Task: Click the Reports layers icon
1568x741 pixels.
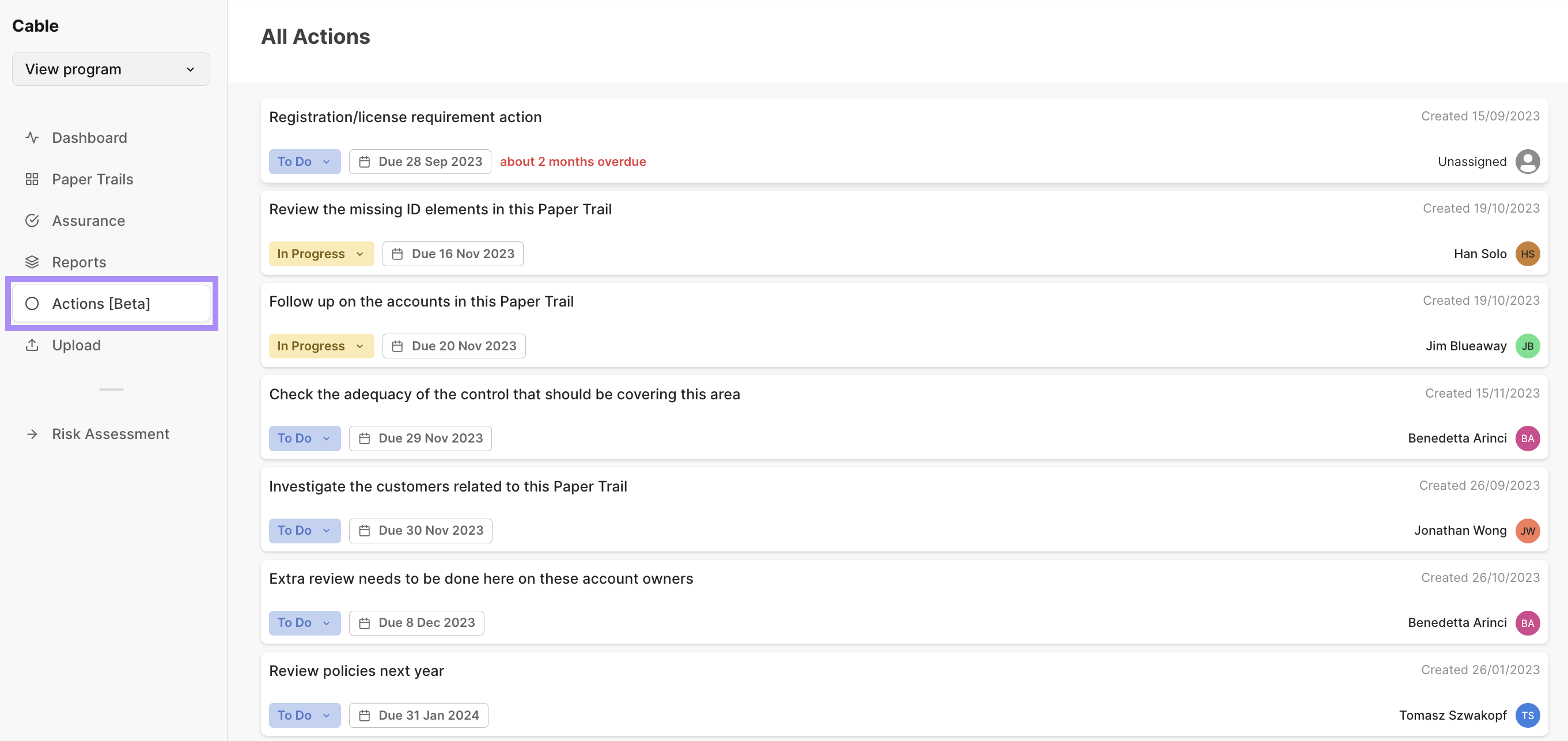Action: tap(32, 262)
